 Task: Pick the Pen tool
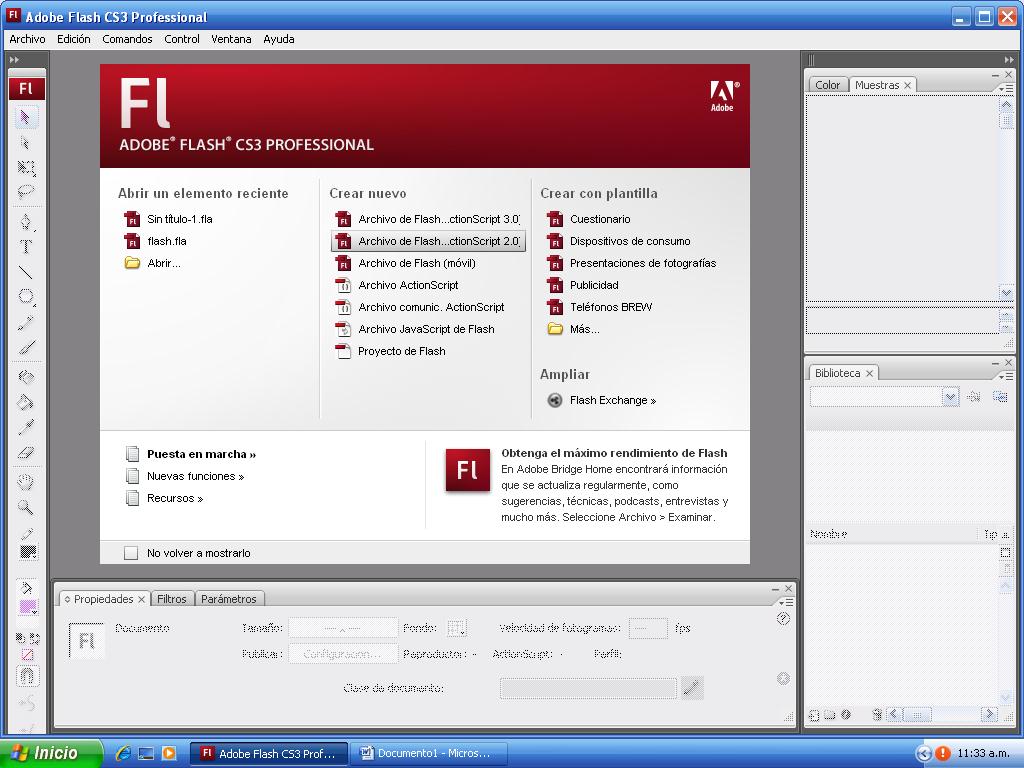27,222
